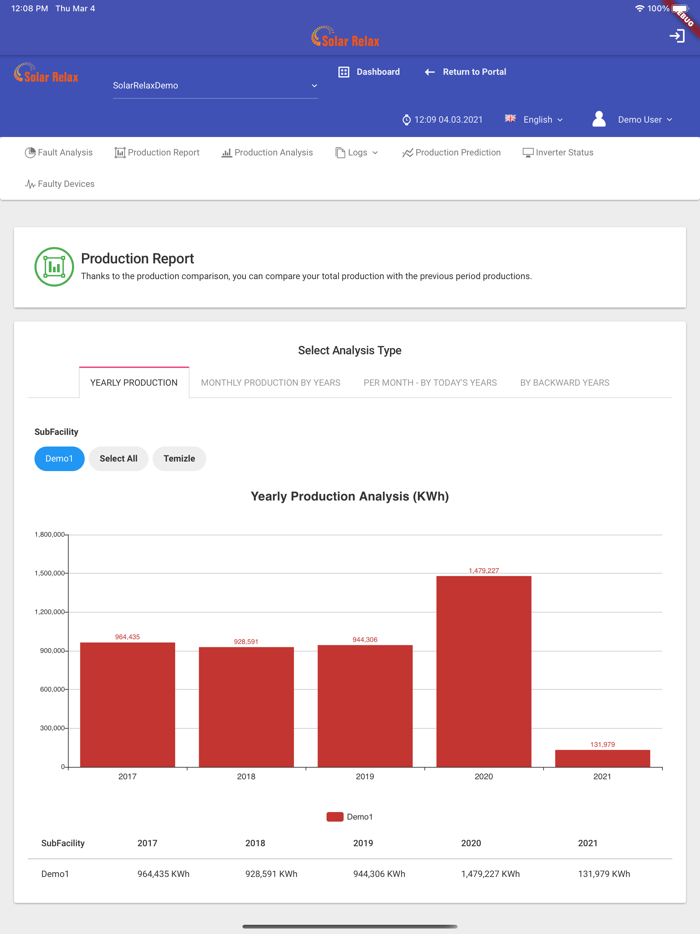
Task: Click the 2020 bar in chart
Action: (x=483, y=671)
